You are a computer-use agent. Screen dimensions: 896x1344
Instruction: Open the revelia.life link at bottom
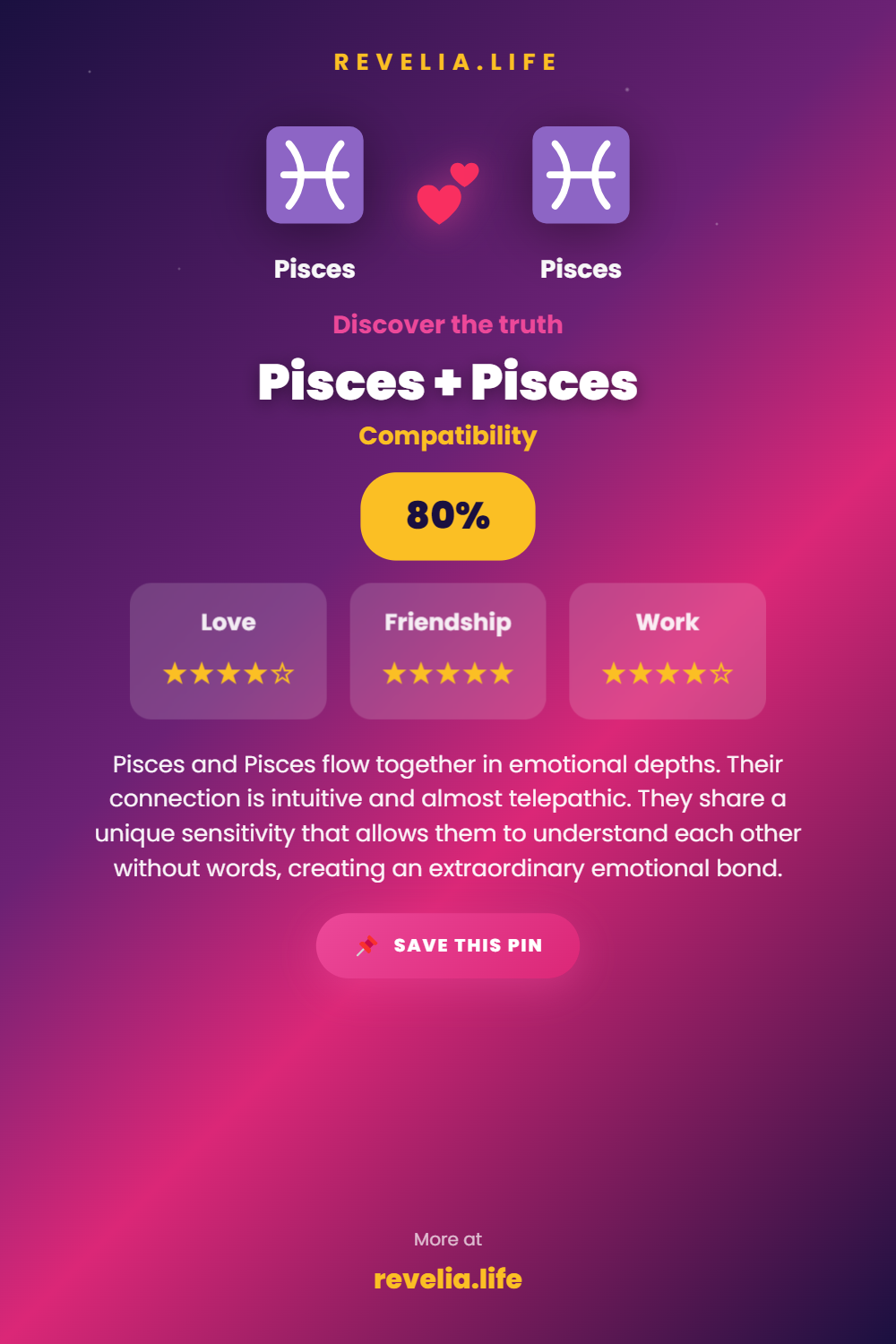448,1279
